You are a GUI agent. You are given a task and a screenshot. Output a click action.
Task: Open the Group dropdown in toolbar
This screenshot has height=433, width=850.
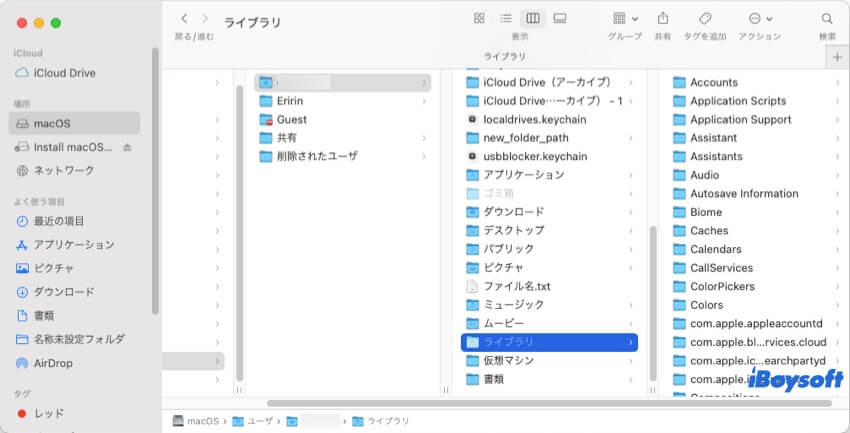(x=625, y=18)
